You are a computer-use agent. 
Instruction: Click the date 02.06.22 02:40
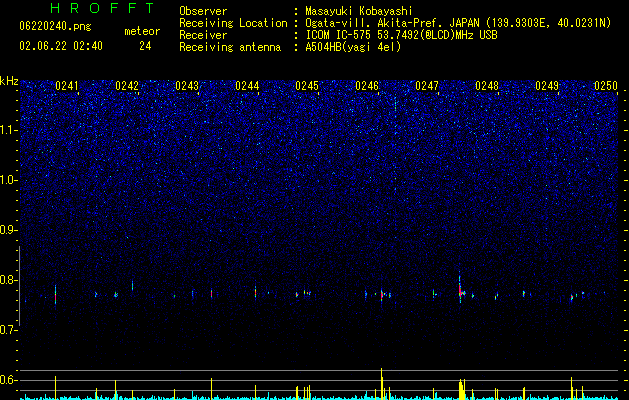pos(61,46)
